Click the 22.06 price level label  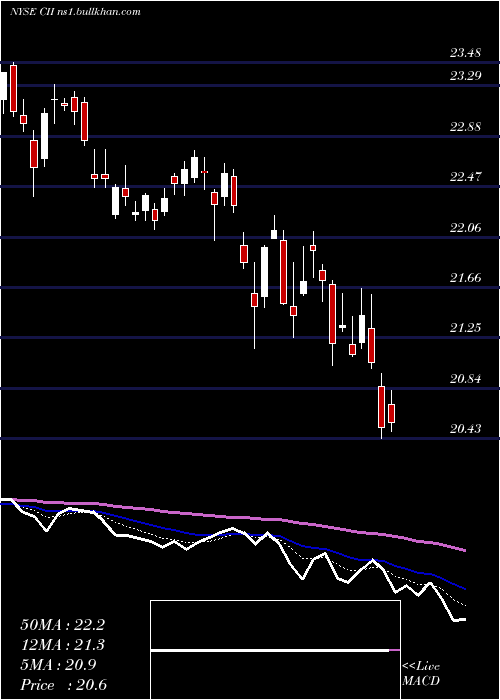[465, 228]
